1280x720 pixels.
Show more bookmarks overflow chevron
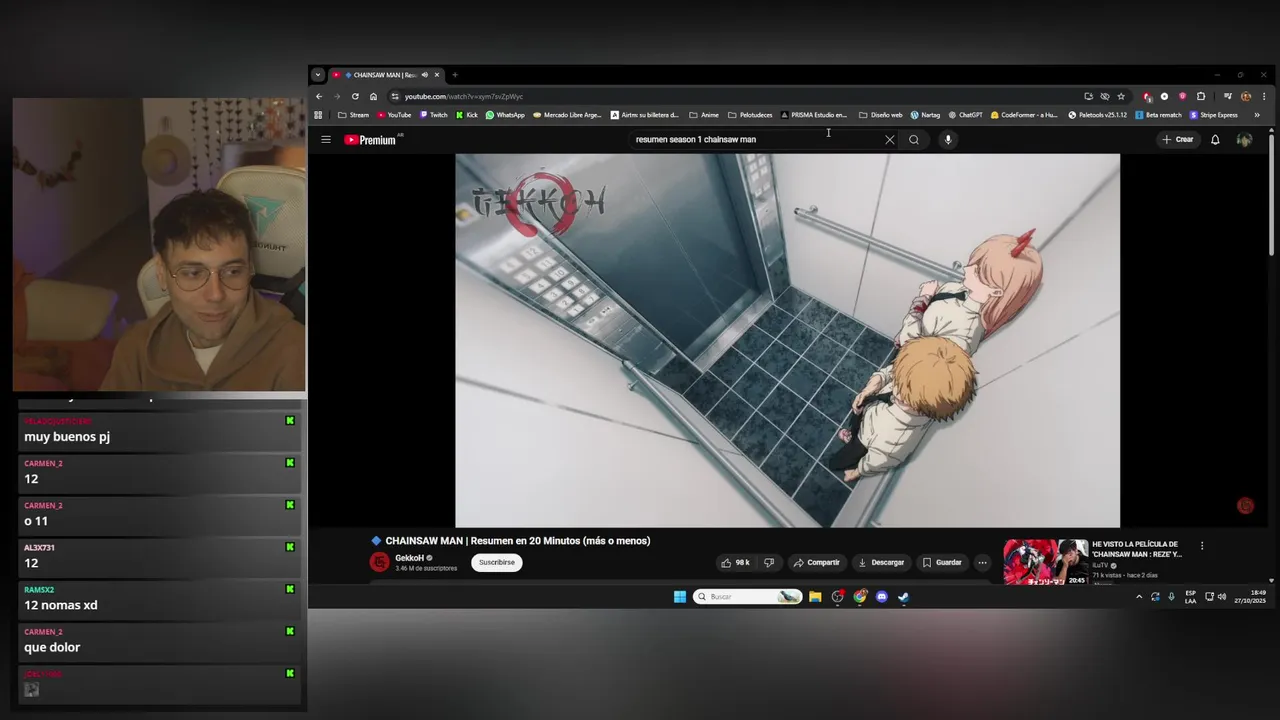click(1257, 115)
